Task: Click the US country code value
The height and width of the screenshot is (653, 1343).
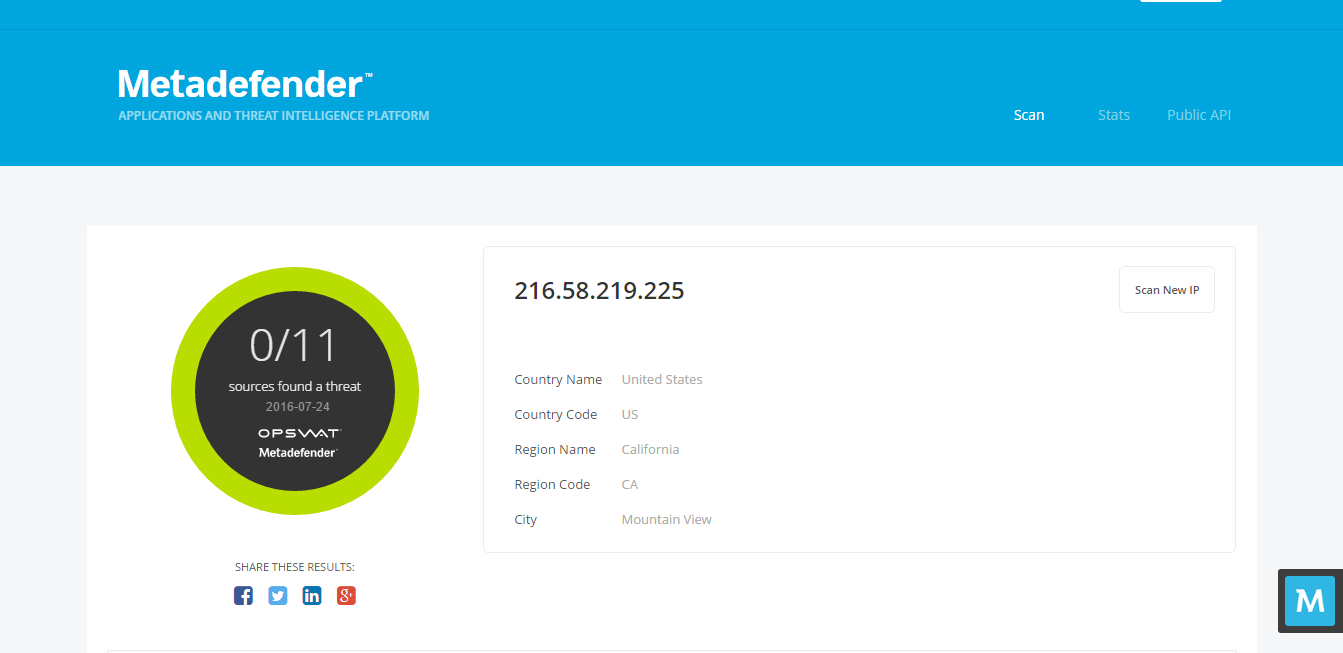Action: (630, 415)
